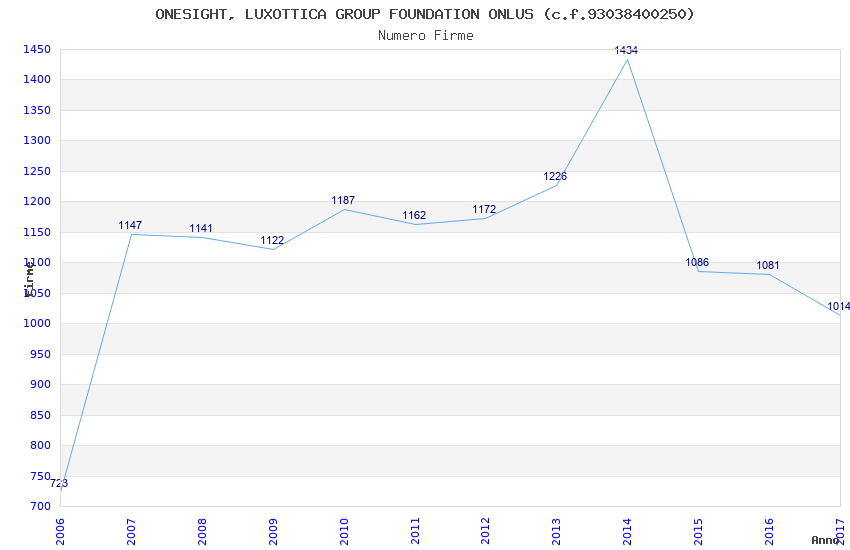Click the Anno axis title
Viewport: 850px width, 550px height.
(825, 540)
